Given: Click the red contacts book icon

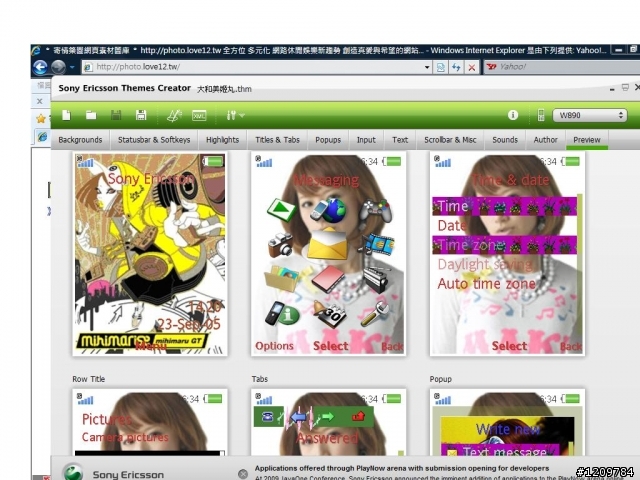Looking at the screenshot, I should pos(329,280).
